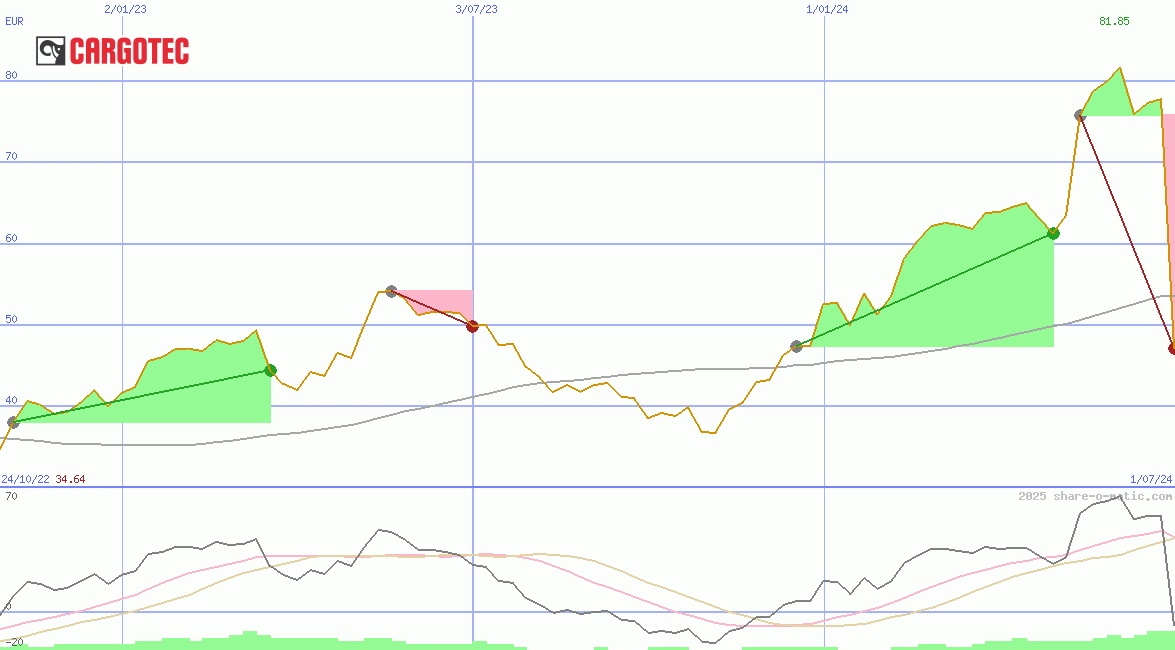Click the red 34.64 starting price value

tap(70, 480)
